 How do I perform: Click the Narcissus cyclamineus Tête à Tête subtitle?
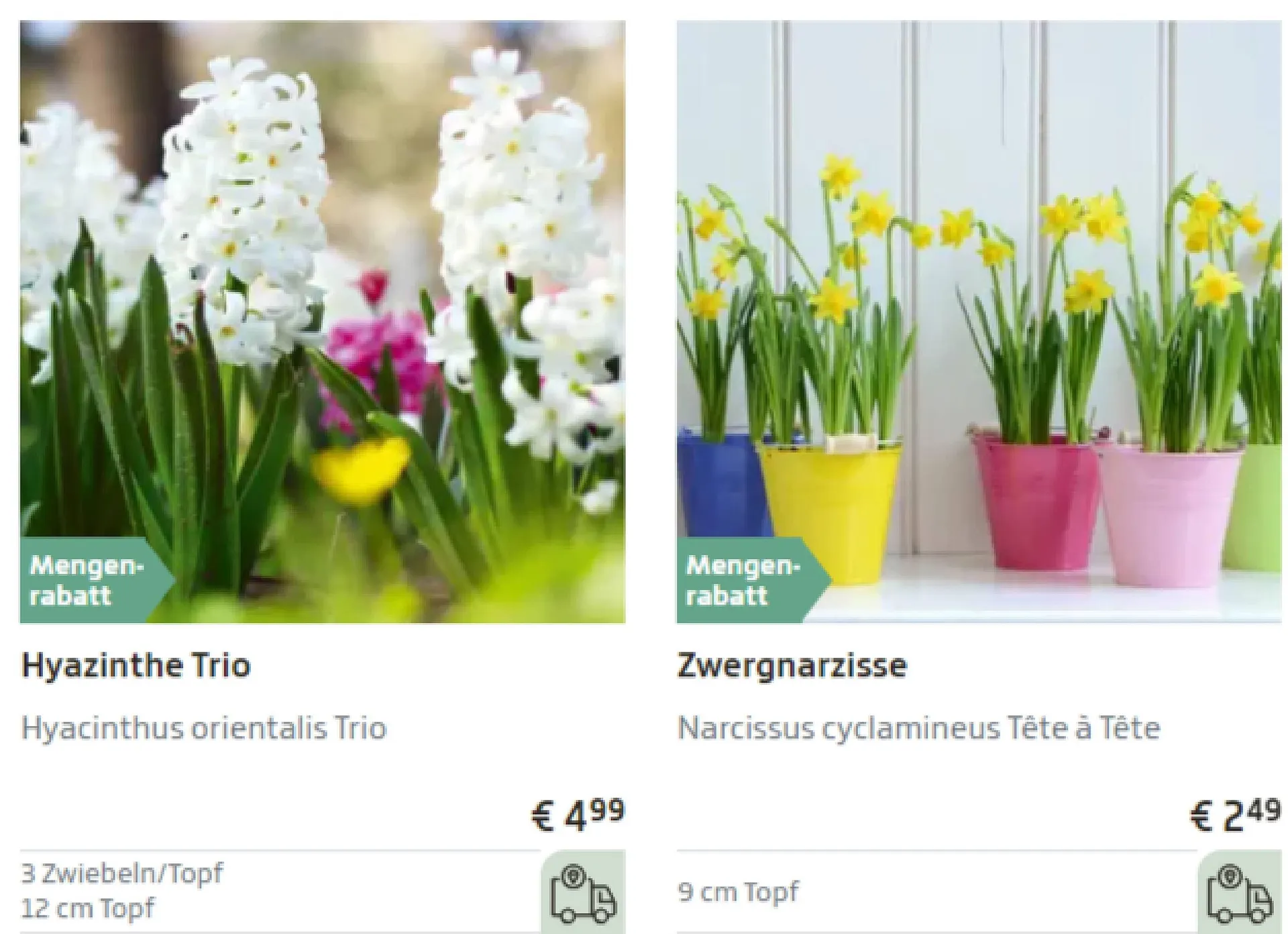pos(918,728)
